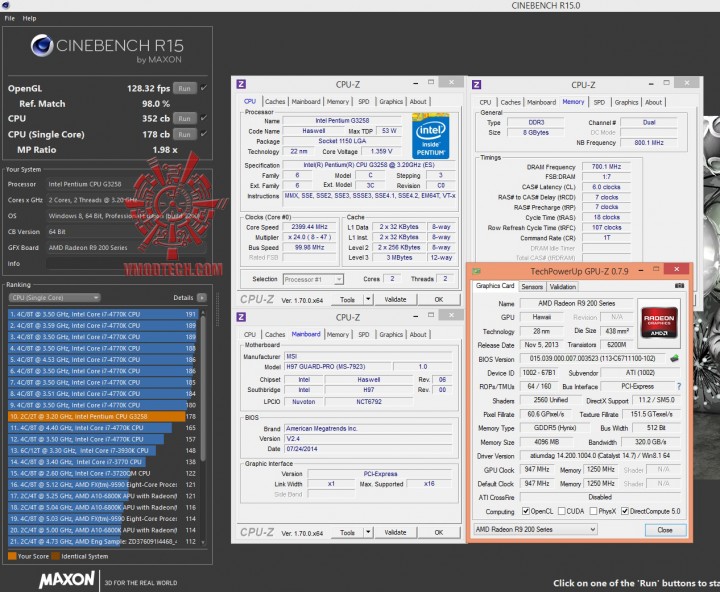Click the ranking scrollbar down arrow

point(203,542)
